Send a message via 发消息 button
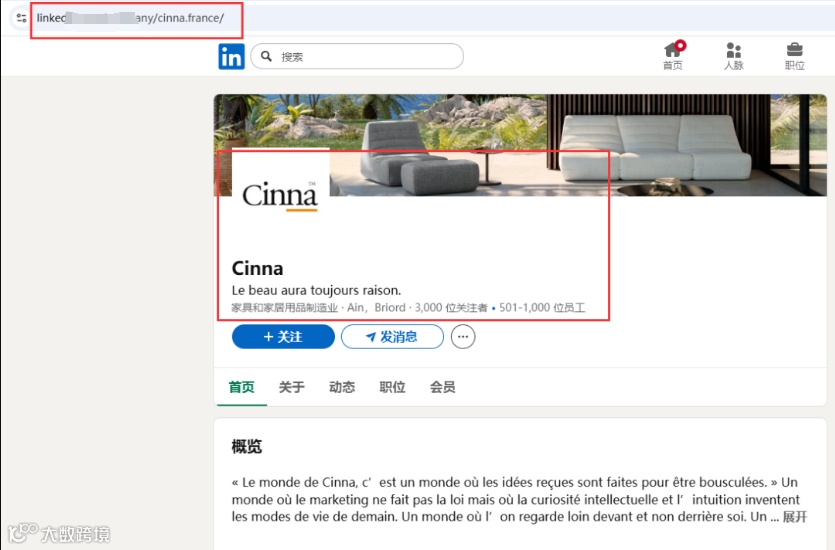 [x=392, y=336]
